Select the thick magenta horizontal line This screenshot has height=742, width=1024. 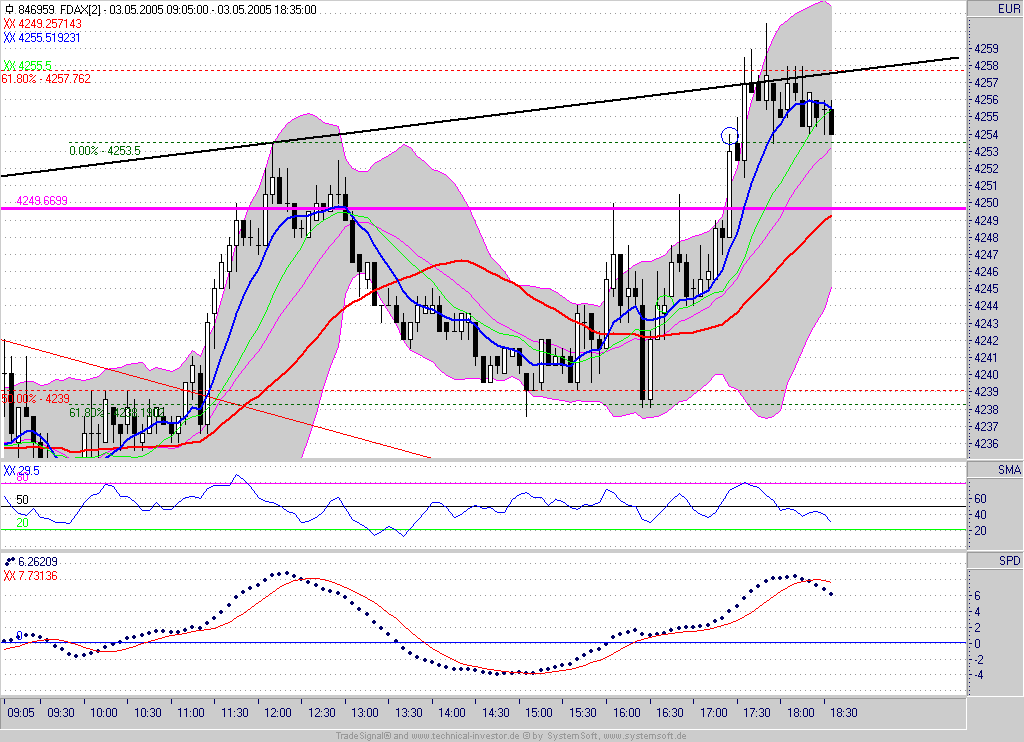(x=483, y=208)
